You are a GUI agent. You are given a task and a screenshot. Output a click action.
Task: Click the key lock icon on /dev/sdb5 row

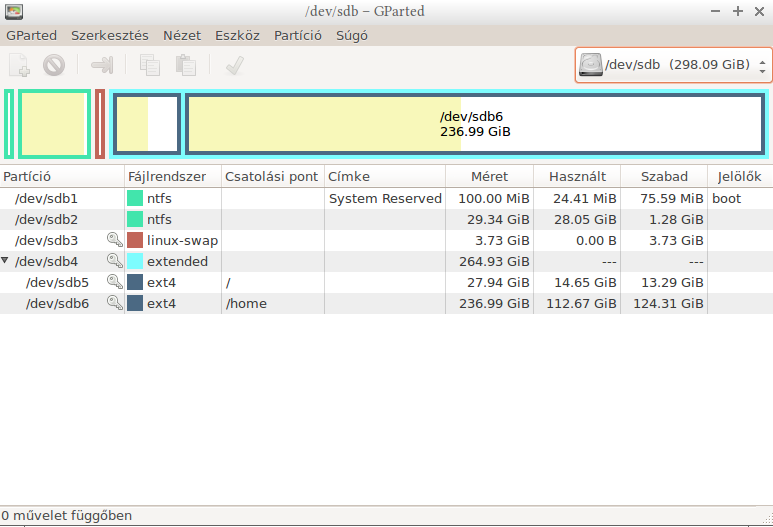(114, 282)
